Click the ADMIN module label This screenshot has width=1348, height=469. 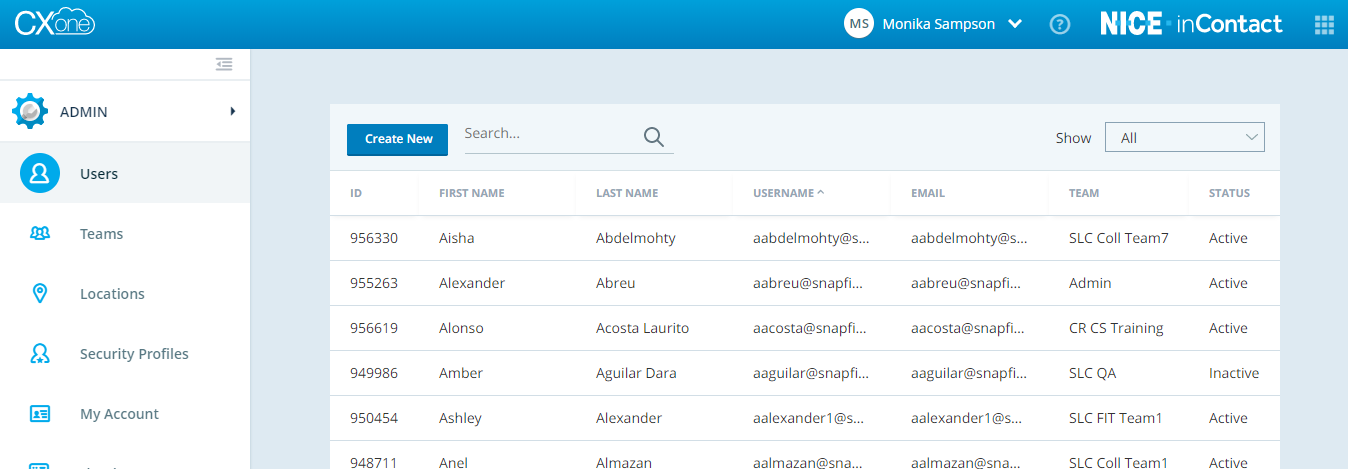pos(84,112)
